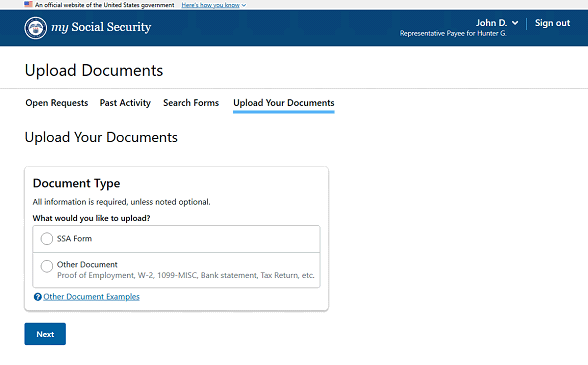This screenshot has height=365, width=588.
Task: Click the Next button
Action: click(x=45, y=334)
